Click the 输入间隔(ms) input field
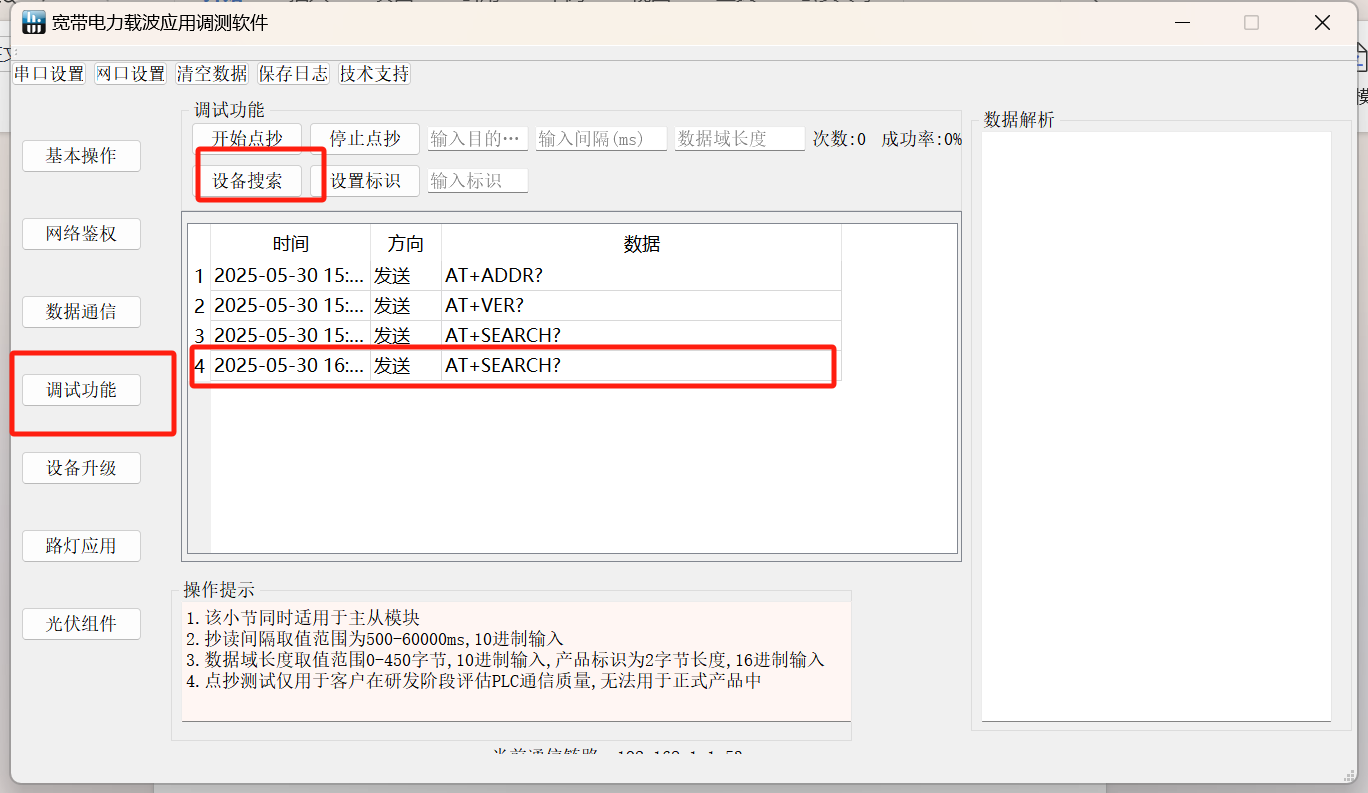This screenshot has height=793, width=1368. 600,137
